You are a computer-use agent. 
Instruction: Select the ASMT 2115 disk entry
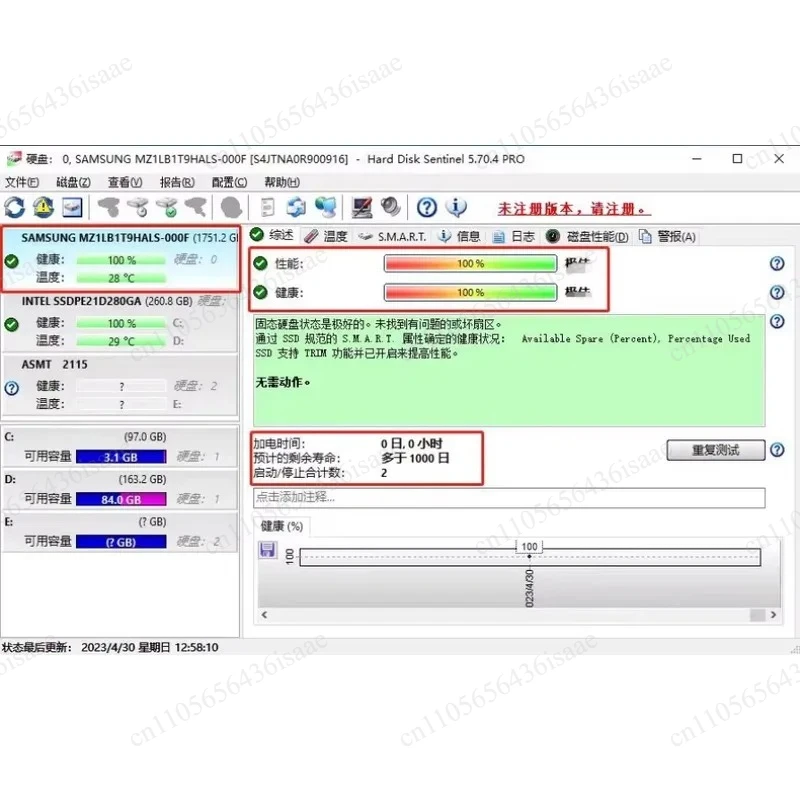[x=121, y=385]
